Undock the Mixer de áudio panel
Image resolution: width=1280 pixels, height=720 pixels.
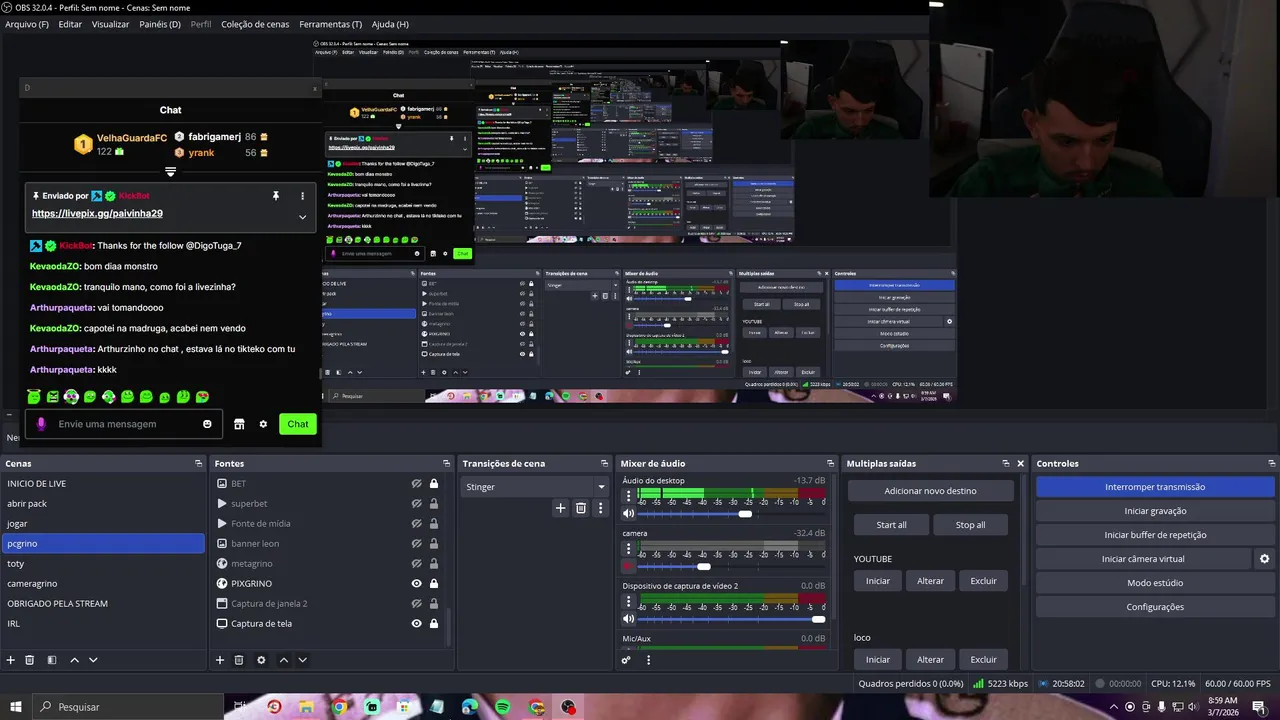tap(830, 463)
